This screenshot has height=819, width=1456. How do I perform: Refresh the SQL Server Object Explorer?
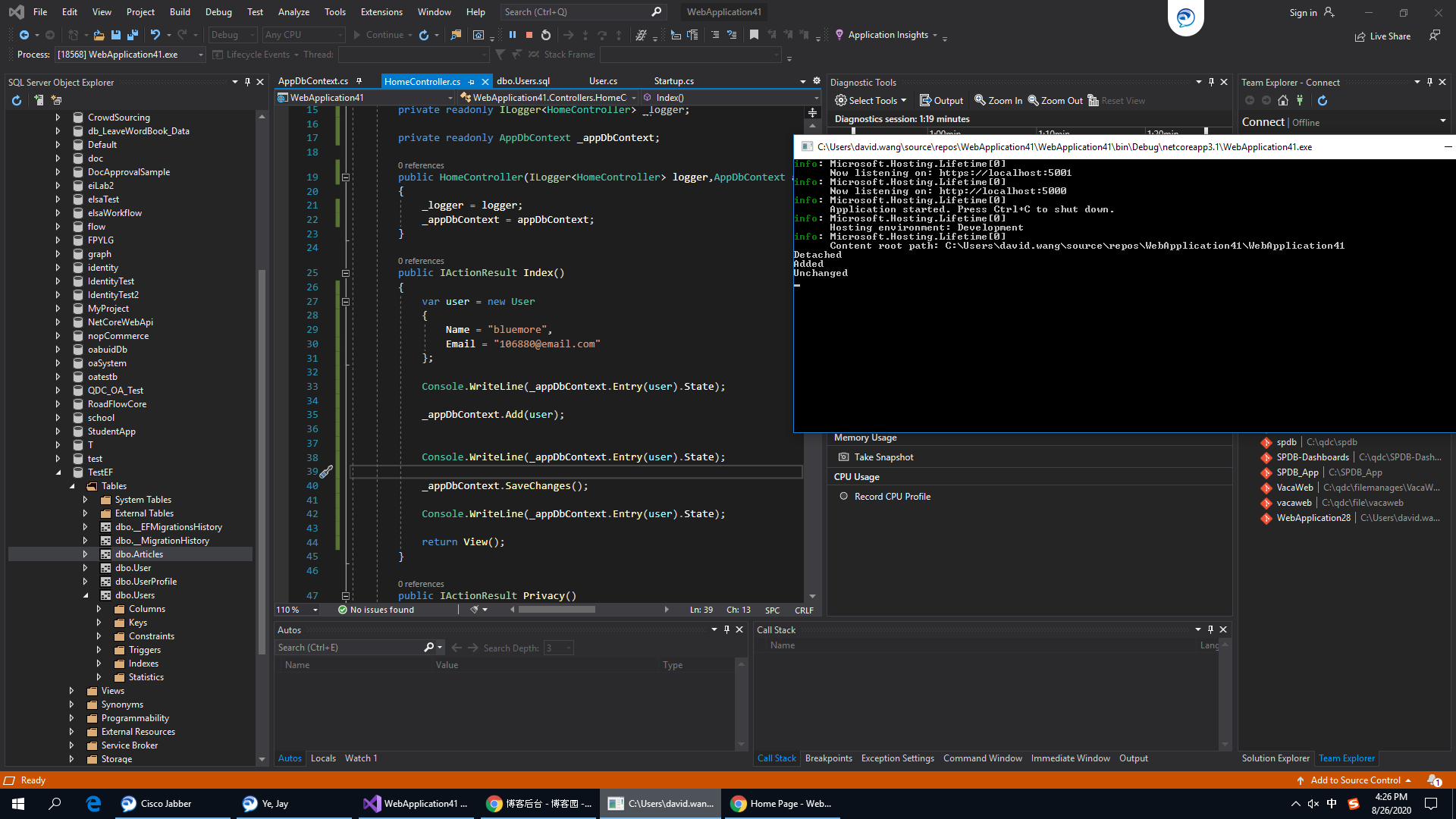17,100
